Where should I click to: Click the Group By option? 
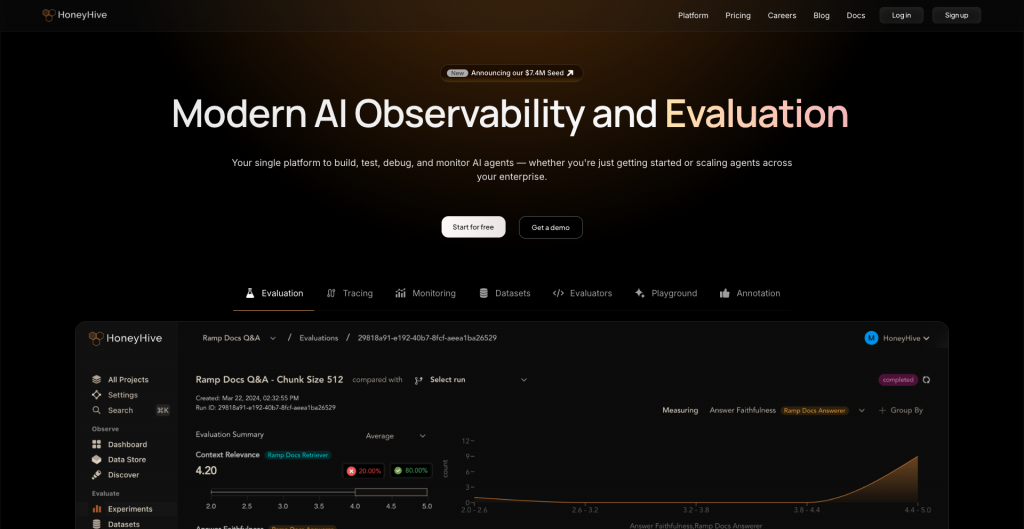click(x=901, y=410)
